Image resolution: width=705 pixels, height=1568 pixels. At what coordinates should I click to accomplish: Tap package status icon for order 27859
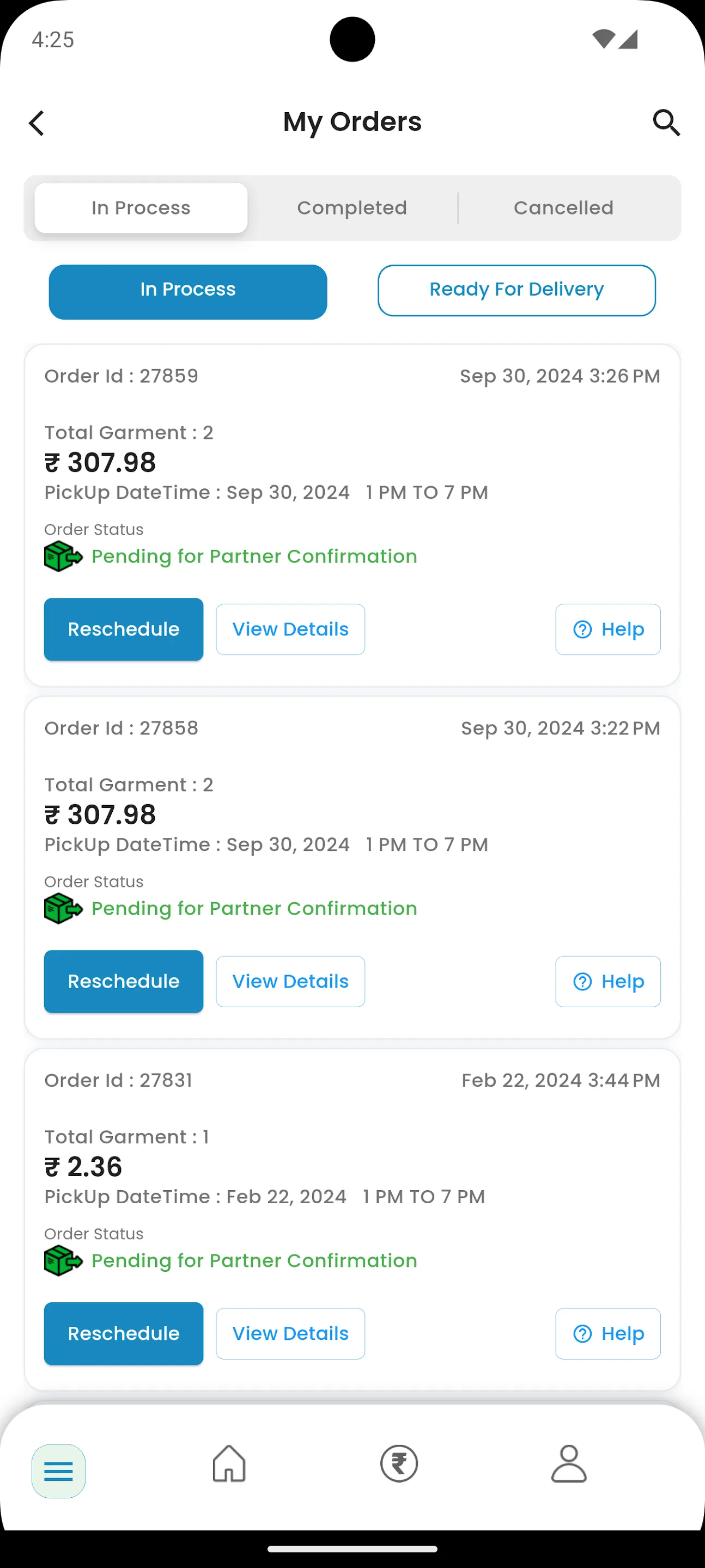(x=63, y=556)
